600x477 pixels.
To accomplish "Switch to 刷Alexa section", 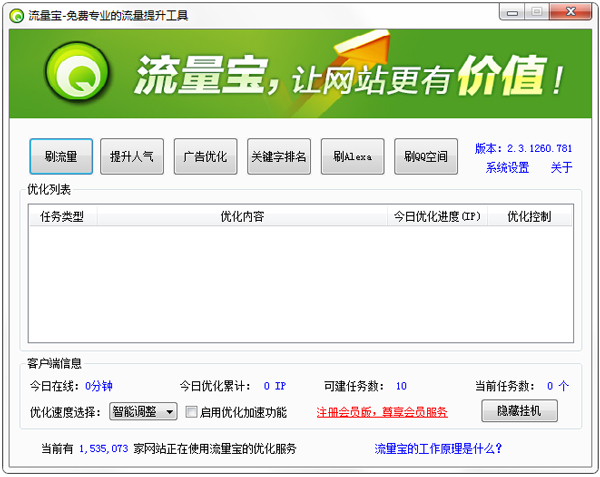I will tap(352, 156).
